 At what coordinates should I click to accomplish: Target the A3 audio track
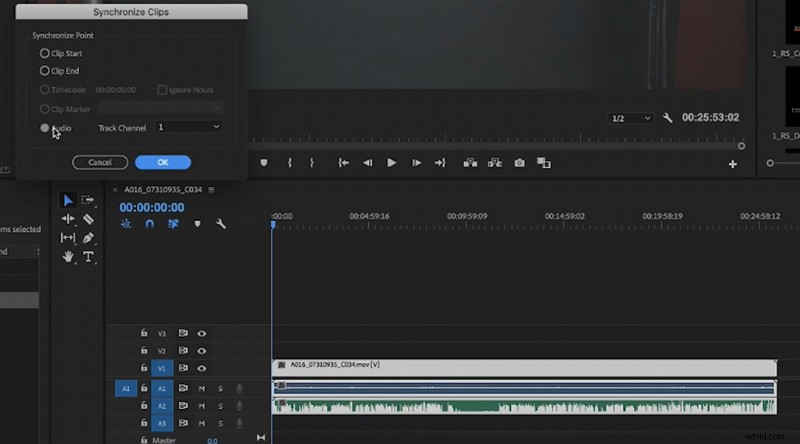tap(162, 424)
